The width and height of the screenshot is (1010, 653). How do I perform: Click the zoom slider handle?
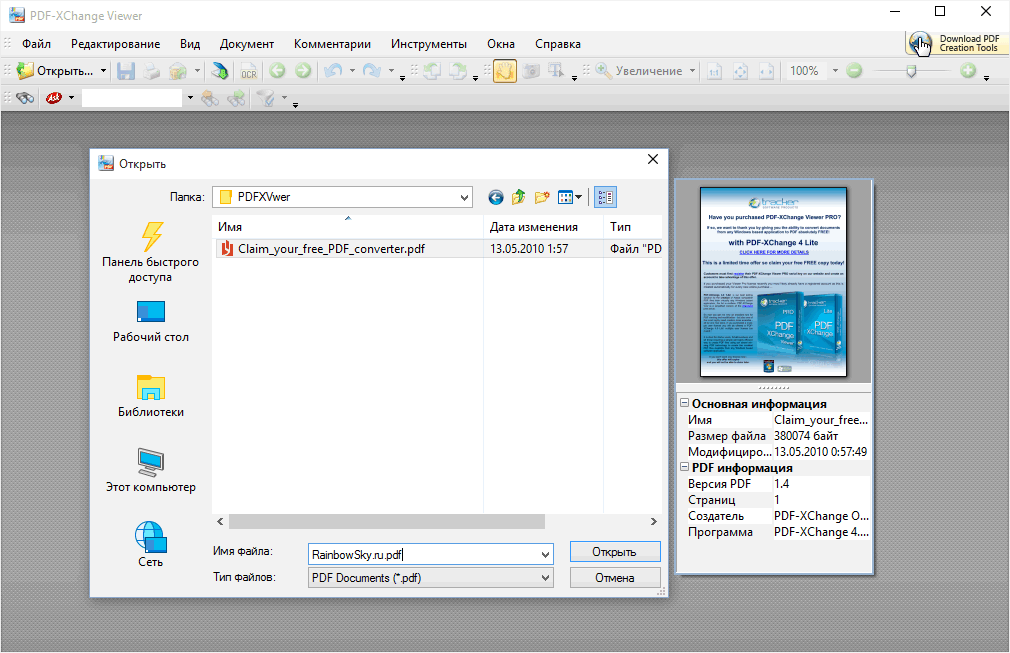[x=911, y=71]
